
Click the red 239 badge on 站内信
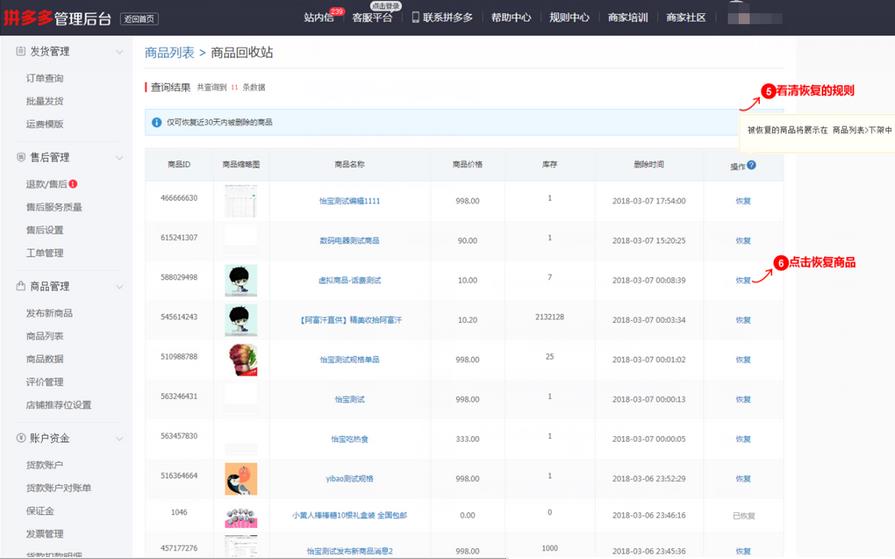tap(337, 11)
